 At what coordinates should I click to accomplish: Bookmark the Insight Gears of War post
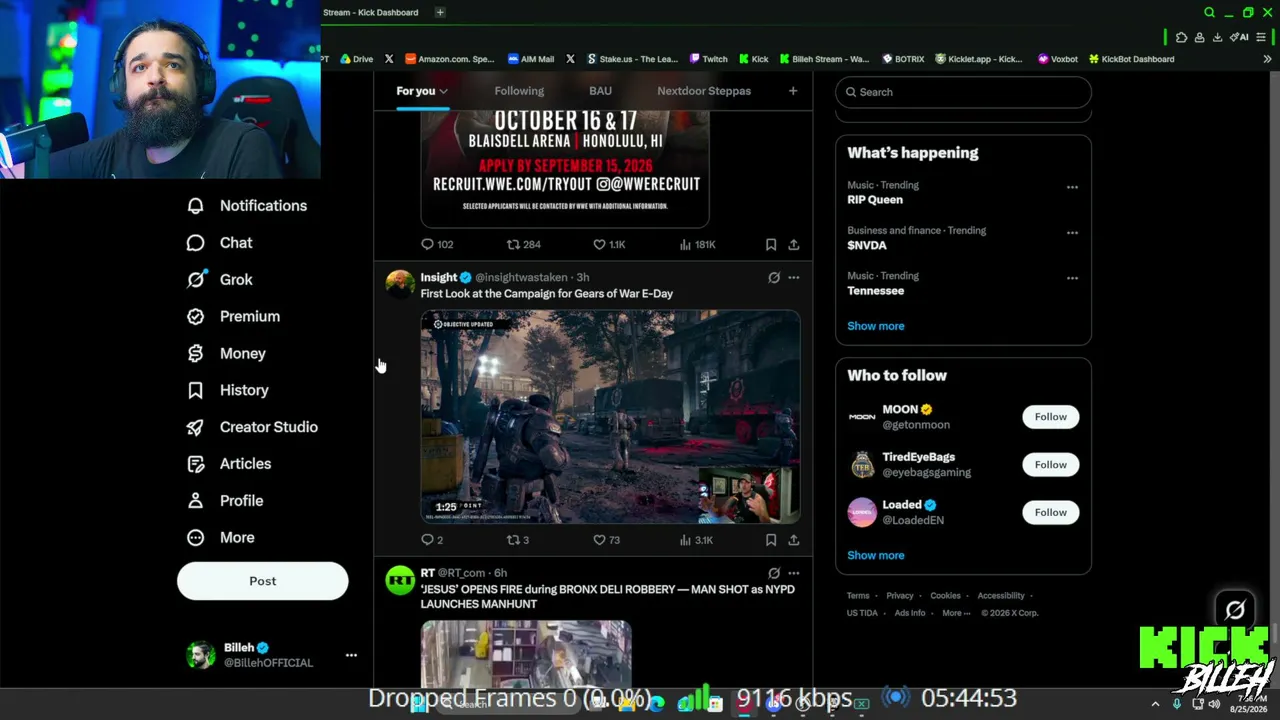[x=771, y=540]
